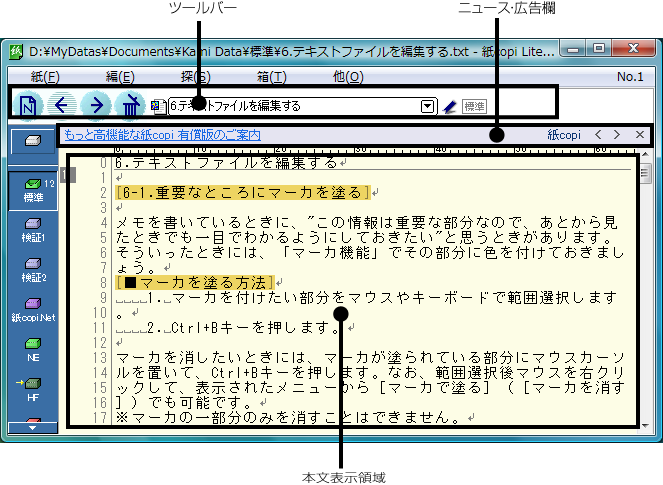The width and height of the screenshot is (663, 485).
Task: Click the trash can delete icon
Action: pos(129,104)
